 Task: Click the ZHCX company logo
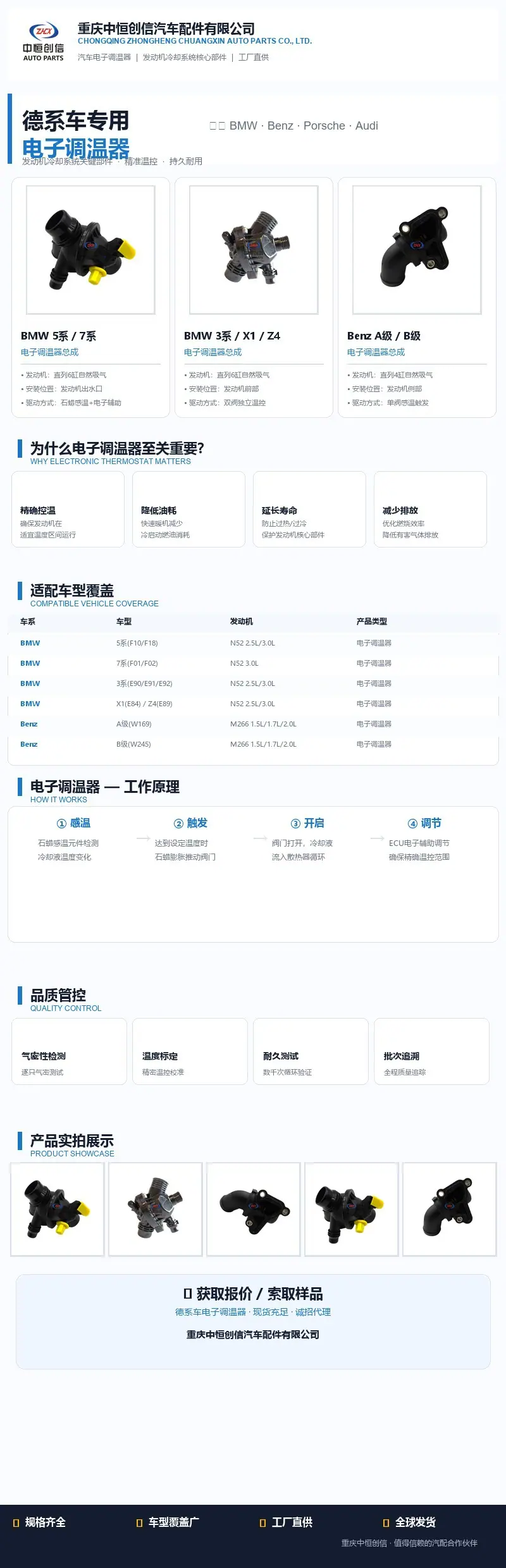click(44, 42)
